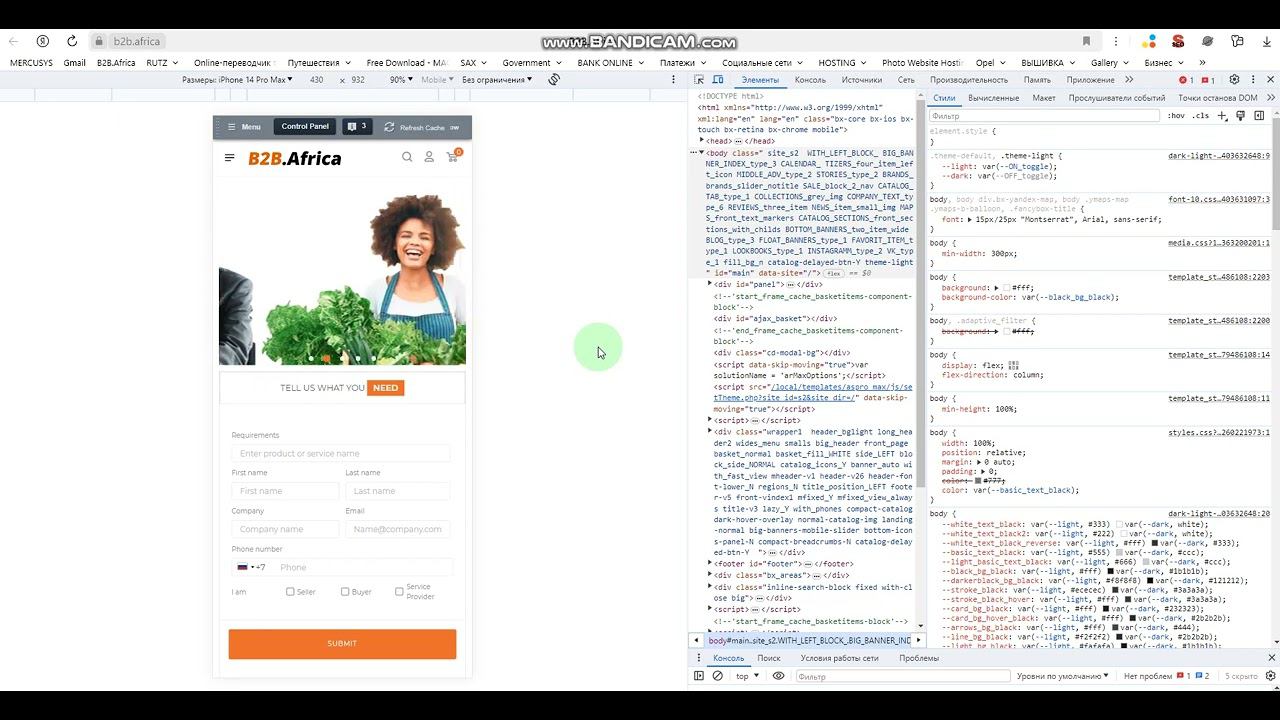Screen dimensions: 1280x720
Task: Expand the footer id="footer" node
Action: tap(710, 563)
